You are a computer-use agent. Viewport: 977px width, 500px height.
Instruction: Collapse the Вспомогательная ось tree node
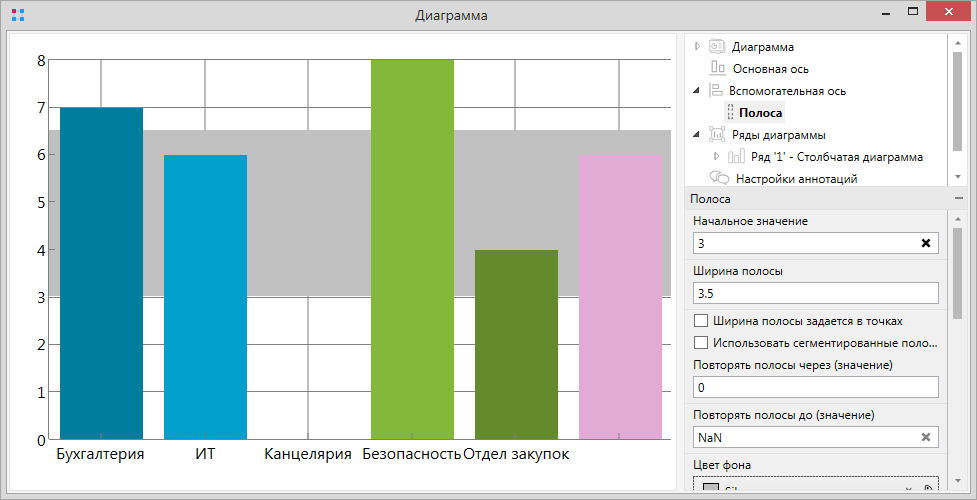pyautogui.click(x=697, y=91)
